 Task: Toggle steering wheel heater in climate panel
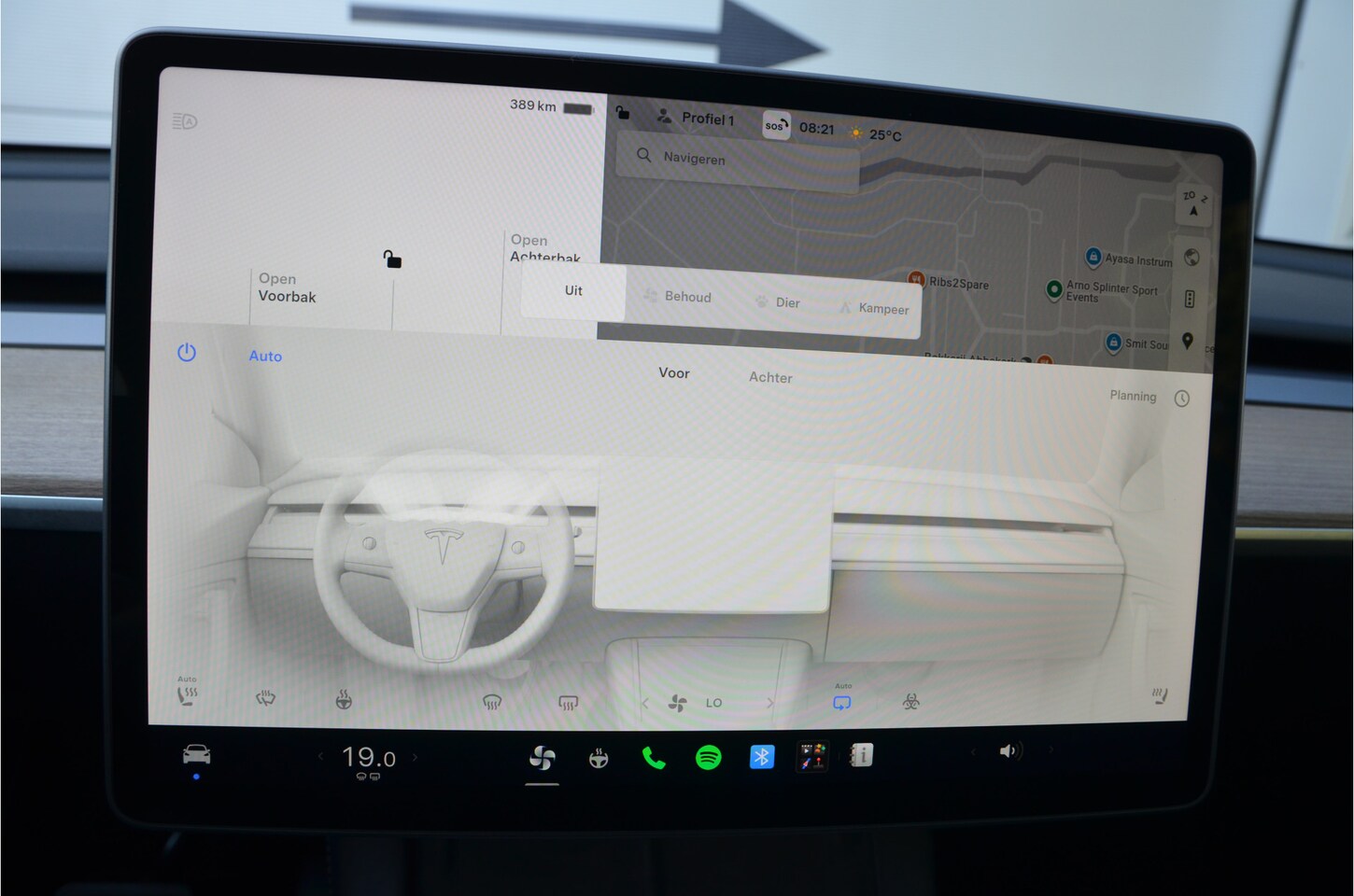point(344,699)
